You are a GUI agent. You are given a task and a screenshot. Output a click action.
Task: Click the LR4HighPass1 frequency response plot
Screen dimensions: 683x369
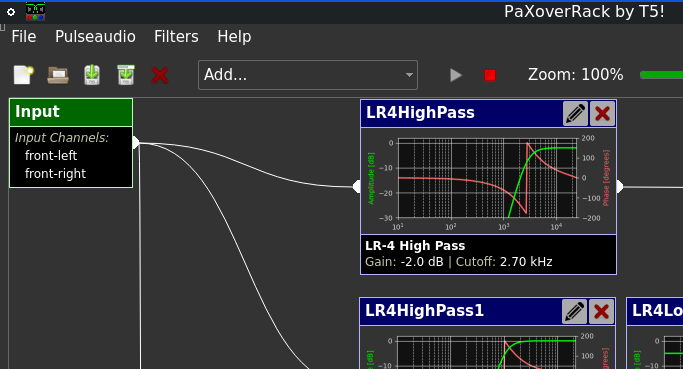tap(487, 348)
